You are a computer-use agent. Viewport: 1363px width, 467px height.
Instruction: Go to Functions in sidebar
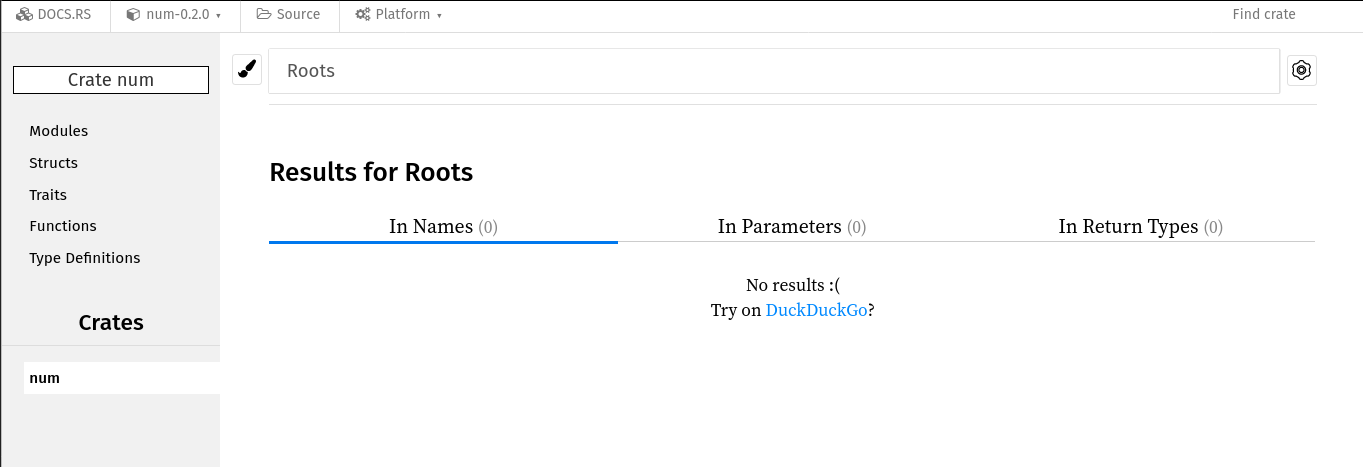click(63, 226)
